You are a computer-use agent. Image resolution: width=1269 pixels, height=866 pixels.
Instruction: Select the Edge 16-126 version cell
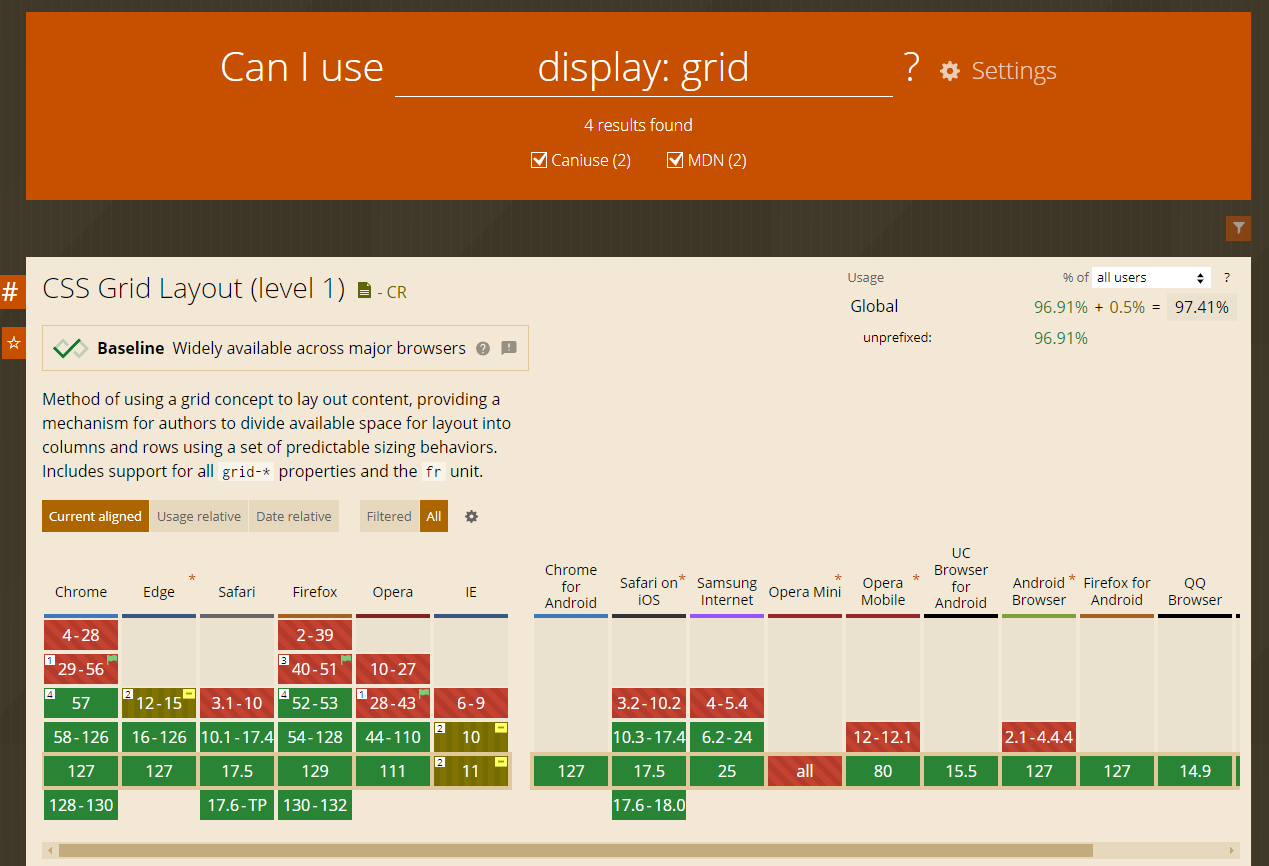159,737
